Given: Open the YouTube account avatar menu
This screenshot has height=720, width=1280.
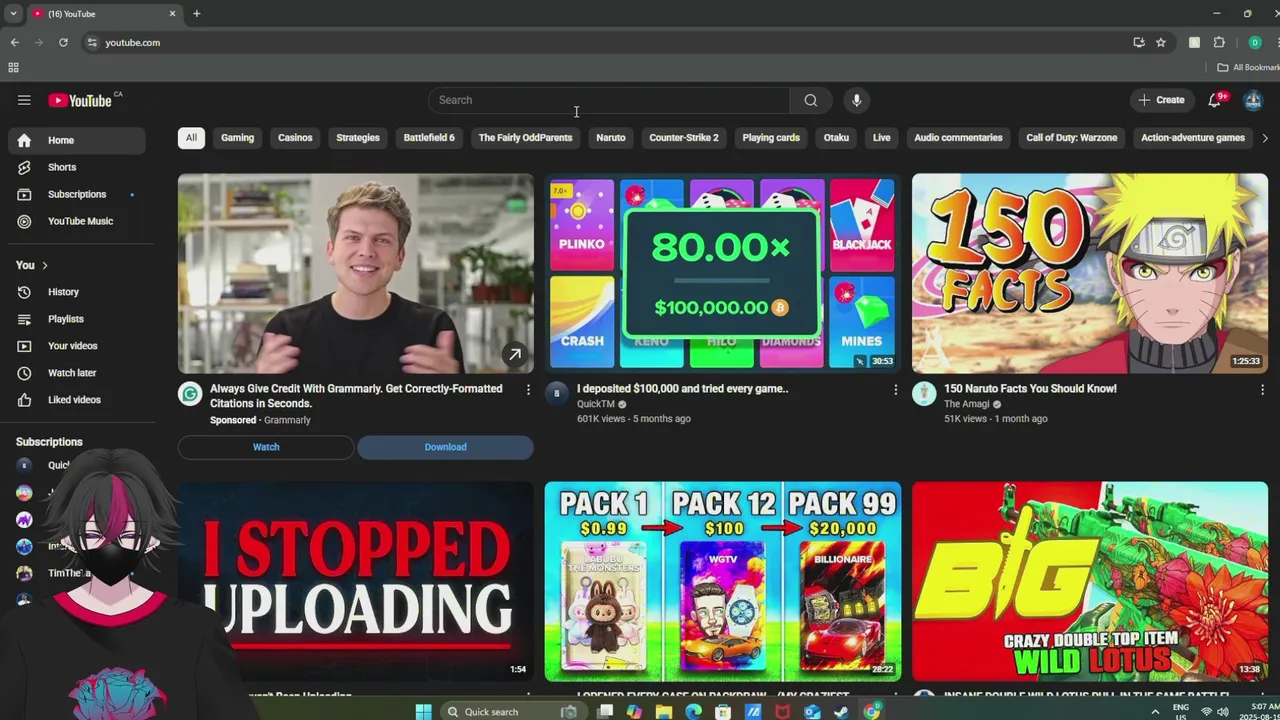Looking at the screenshot, I should tap(1253, 100).
